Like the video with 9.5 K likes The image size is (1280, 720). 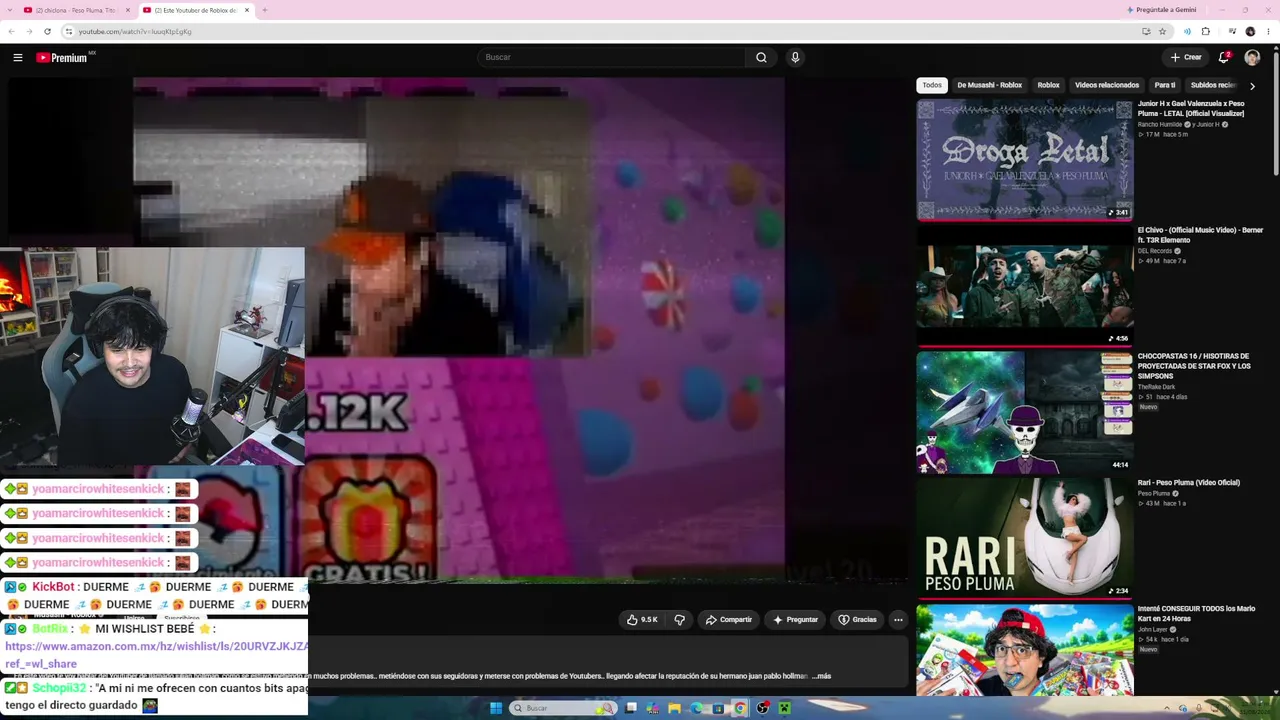pos(642,620)
